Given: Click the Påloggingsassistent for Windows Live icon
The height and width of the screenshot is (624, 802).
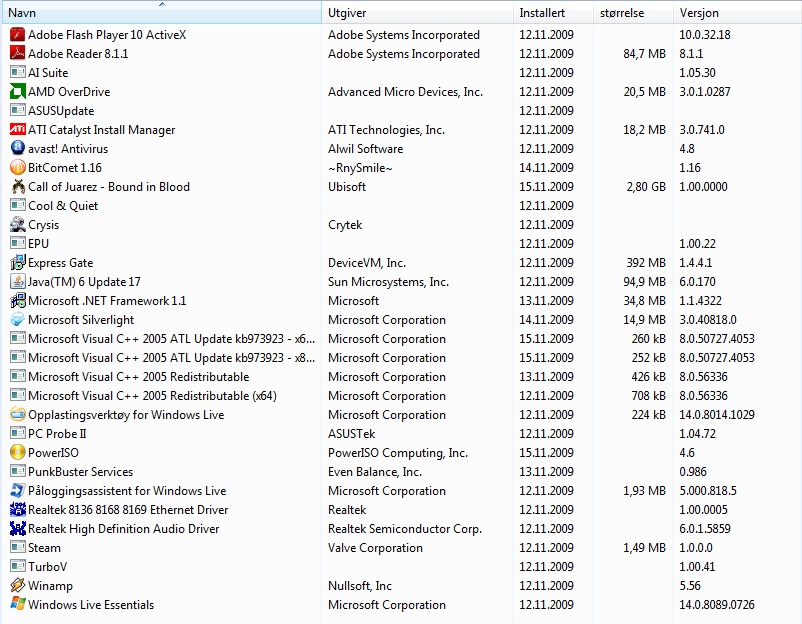Looking at the screenshot, I should click(17, 491).
